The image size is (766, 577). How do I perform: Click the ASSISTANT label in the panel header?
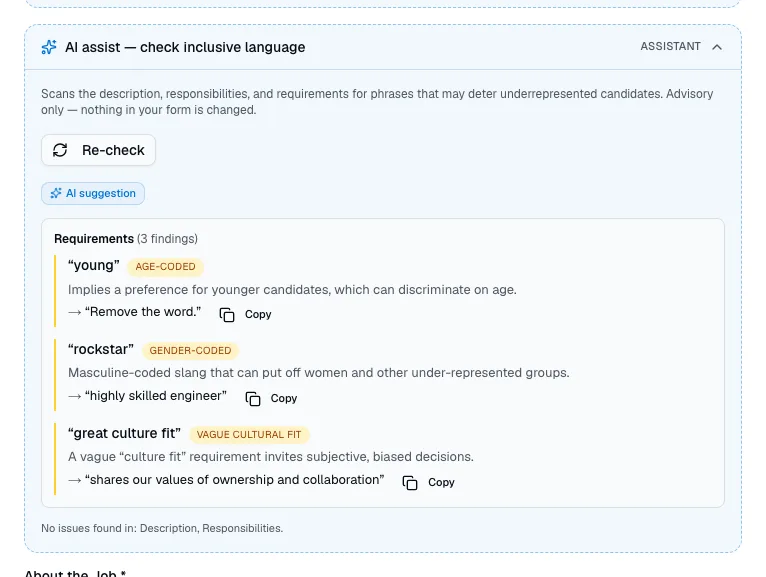click(670, 46)
